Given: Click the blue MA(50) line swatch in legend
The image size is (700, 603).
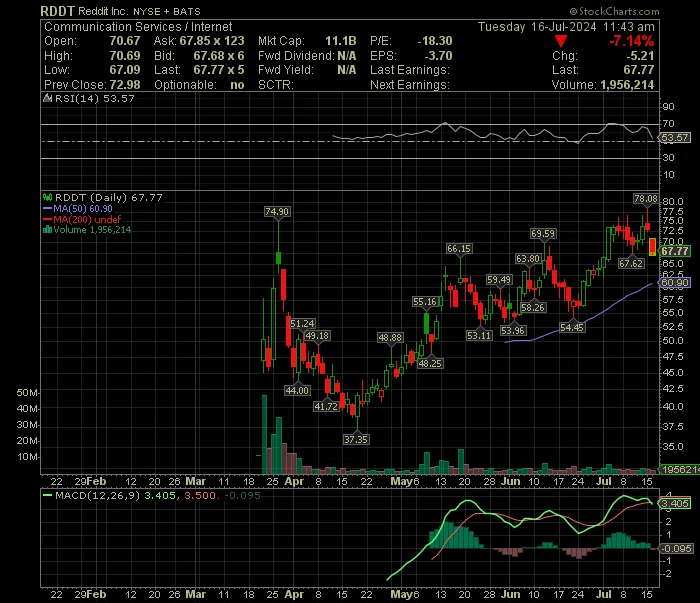Looking at the screenshot, I should (x=47, y=208).
